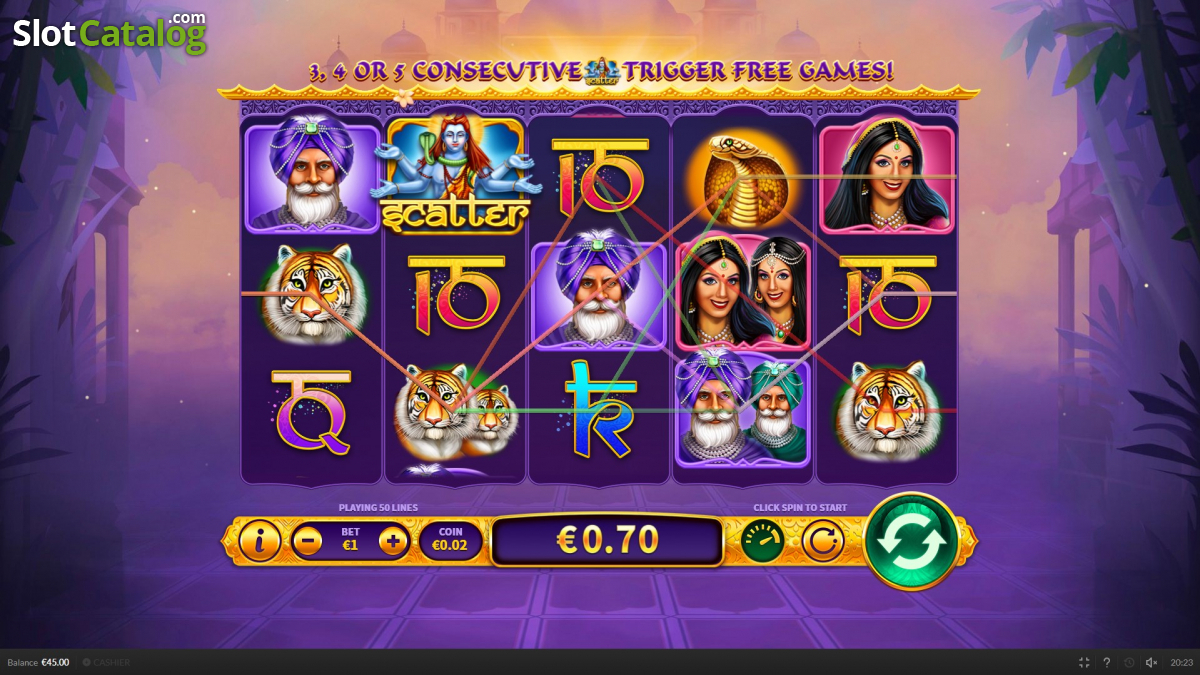Toggle fullscreen mode icon
Screen dimensions: 1200x675
coord(1084,662)
